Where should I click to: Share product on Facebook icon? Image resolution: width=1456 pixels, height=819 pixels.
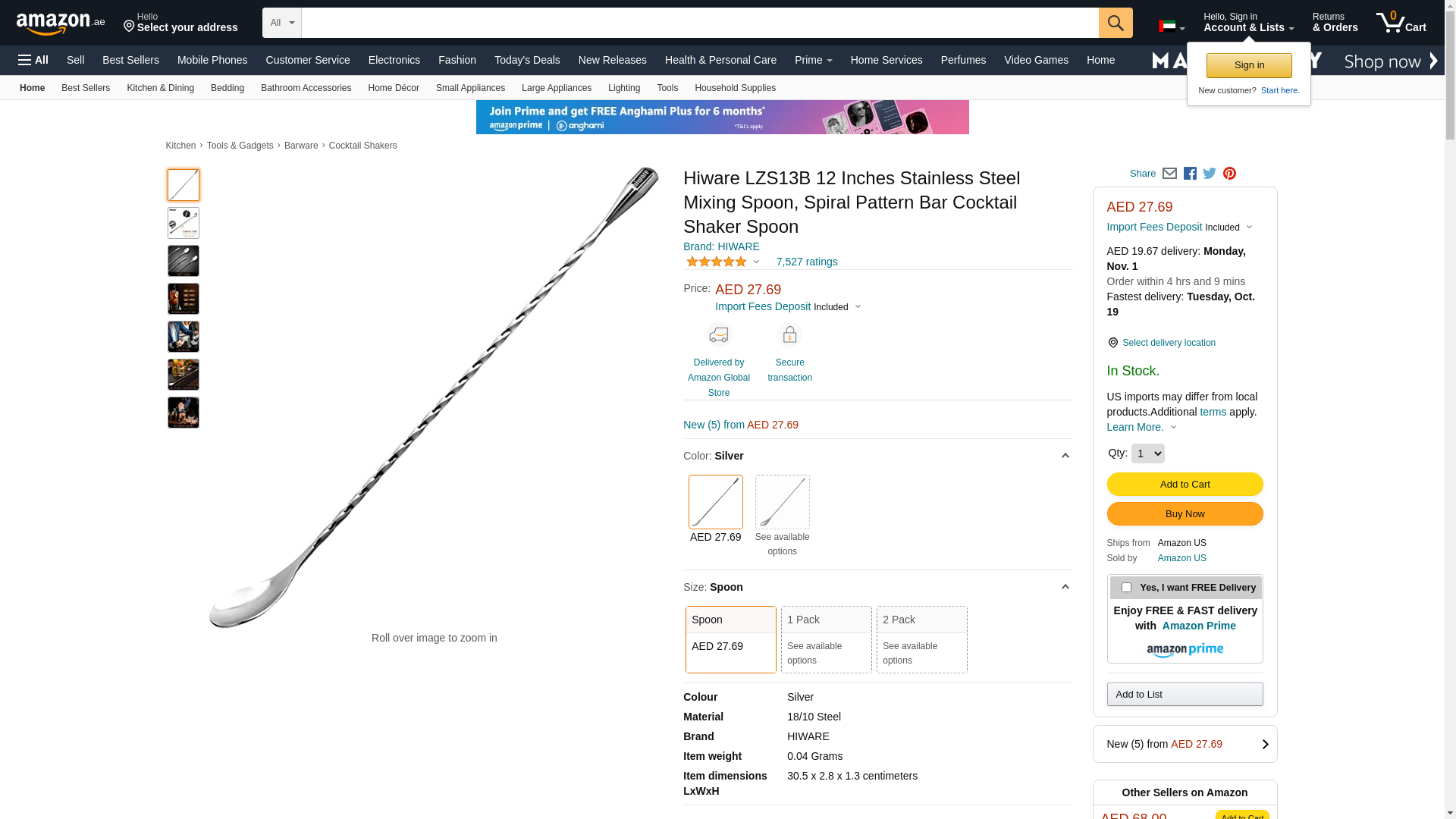pyautogui.click(x=1190, y=174)
